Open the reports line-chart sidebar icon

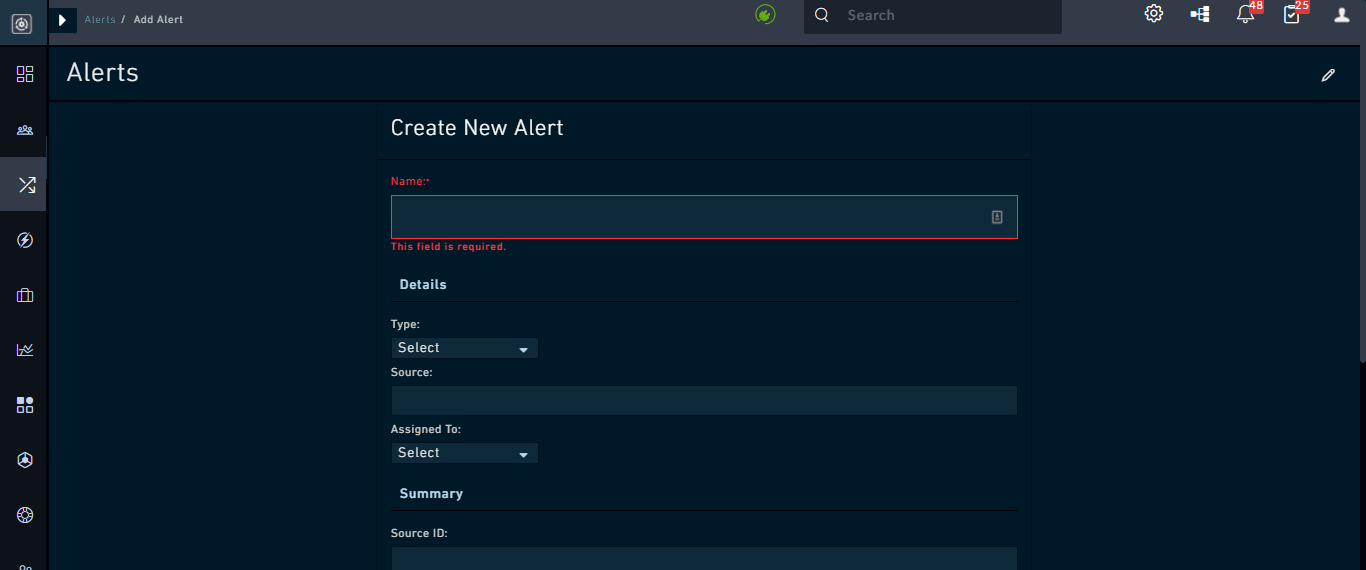[x=25, y=350]
